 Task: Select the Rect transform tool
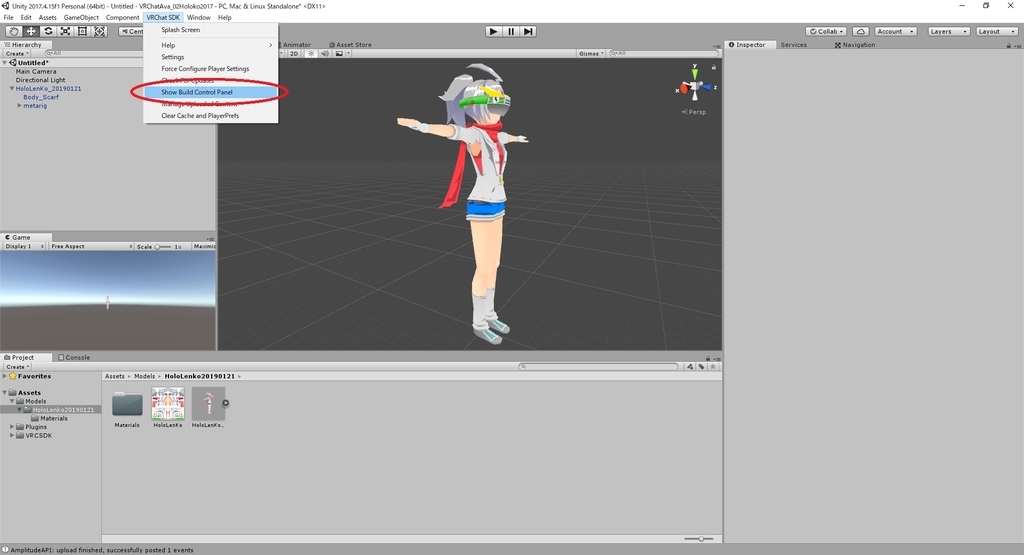[x=82, y=31]
